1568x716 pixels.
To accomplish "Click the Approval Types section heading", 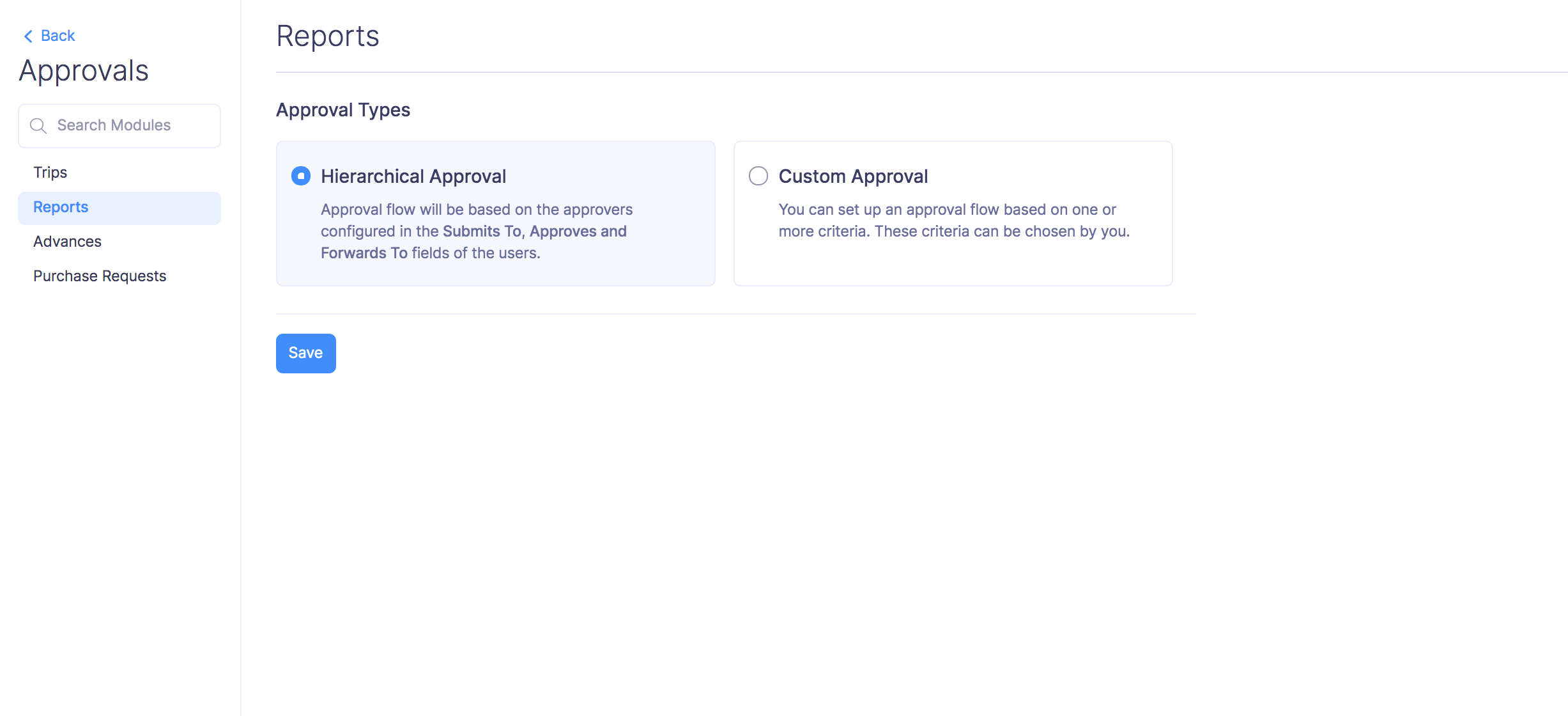I will pos(343,110).
